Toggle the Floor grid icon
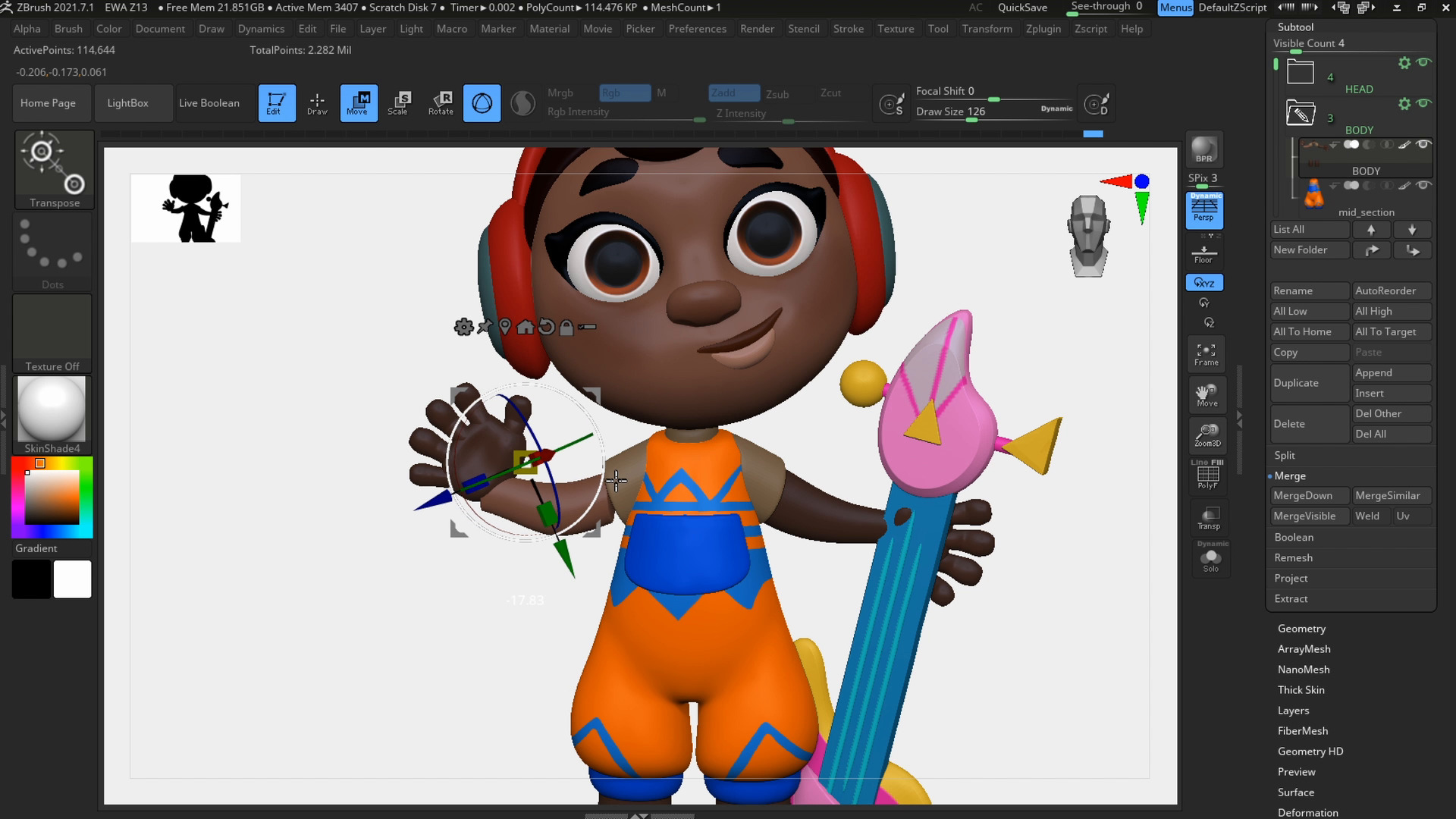The image size is (1456, 819). point(1203,254)
